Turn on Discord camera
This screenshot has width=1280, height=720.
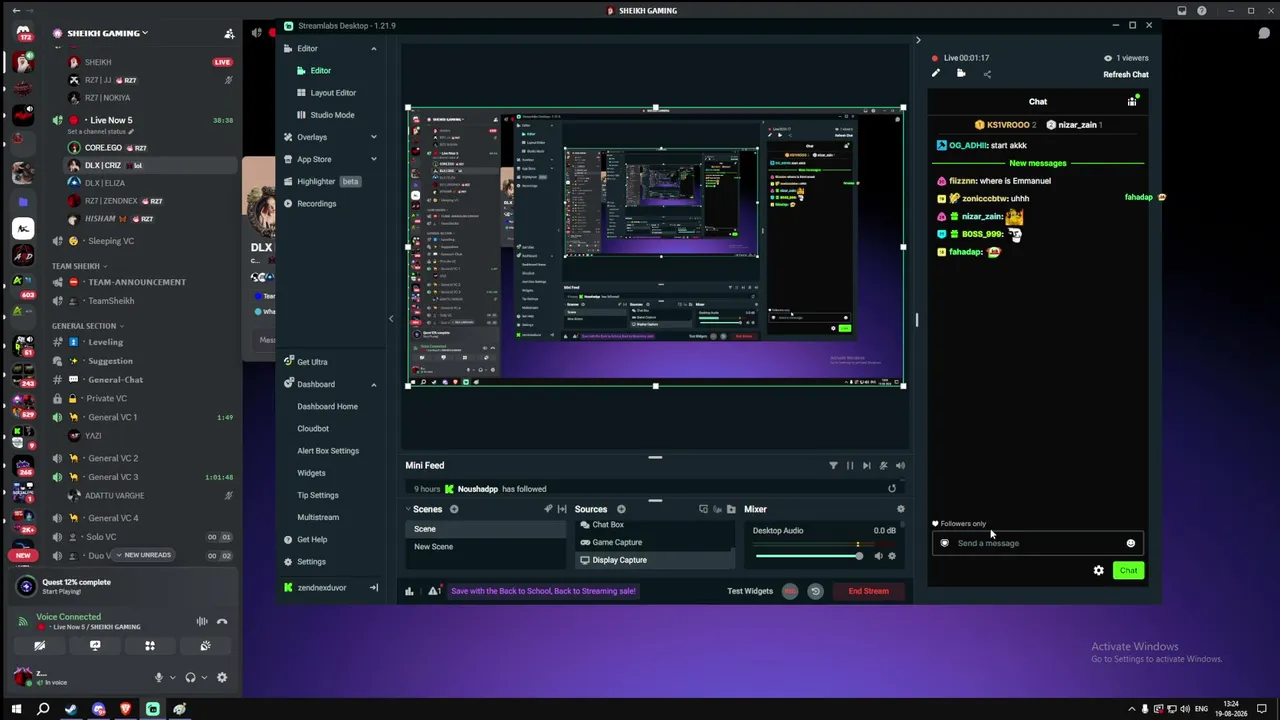pyautogui.click(x=40, y=646)
